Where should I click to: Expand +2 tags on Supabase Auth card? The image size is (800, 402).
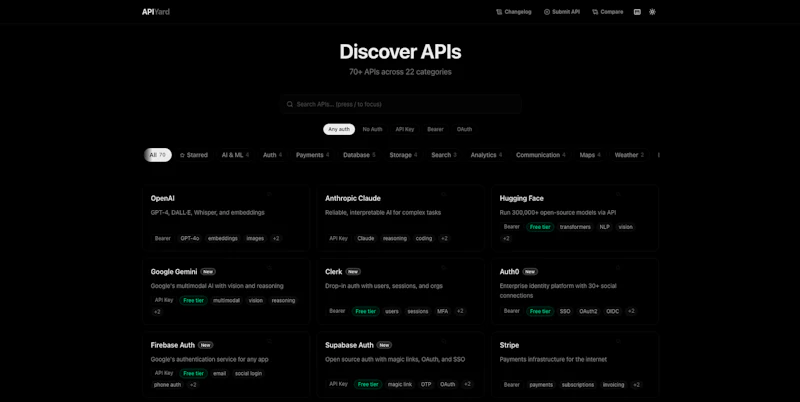[x=467, y=384]
